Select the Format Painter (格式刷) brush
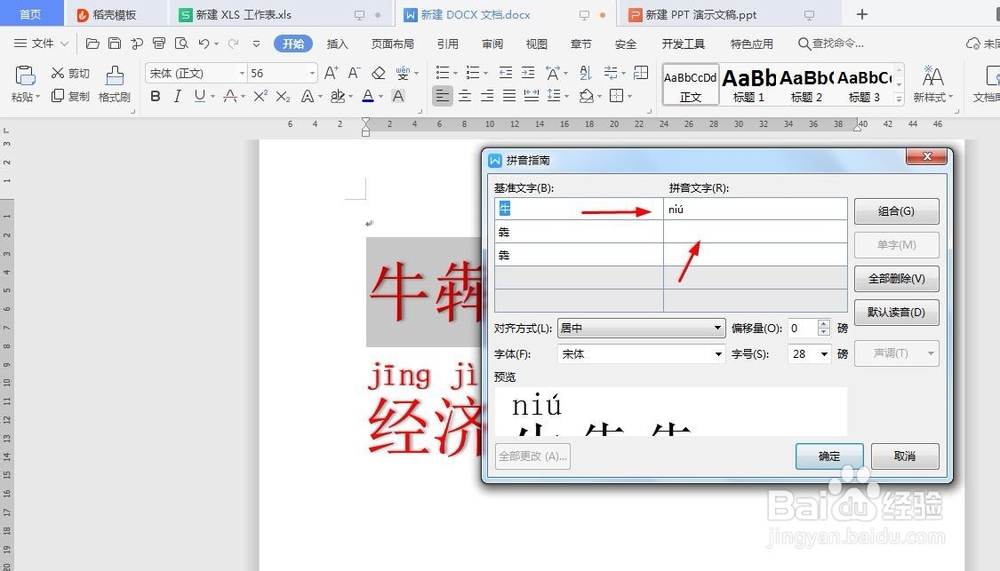The width and height of the screenshot is (1000, 571). (115, 76)
